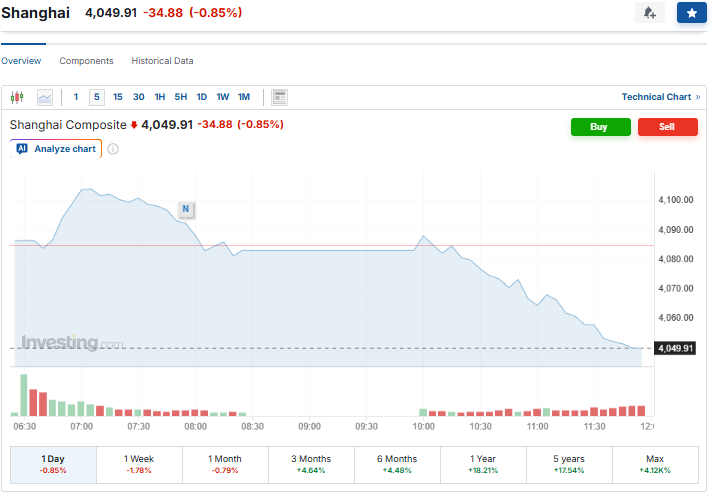Select the 1 Year range
717x494 pixels.
click(x=483, y=465)
